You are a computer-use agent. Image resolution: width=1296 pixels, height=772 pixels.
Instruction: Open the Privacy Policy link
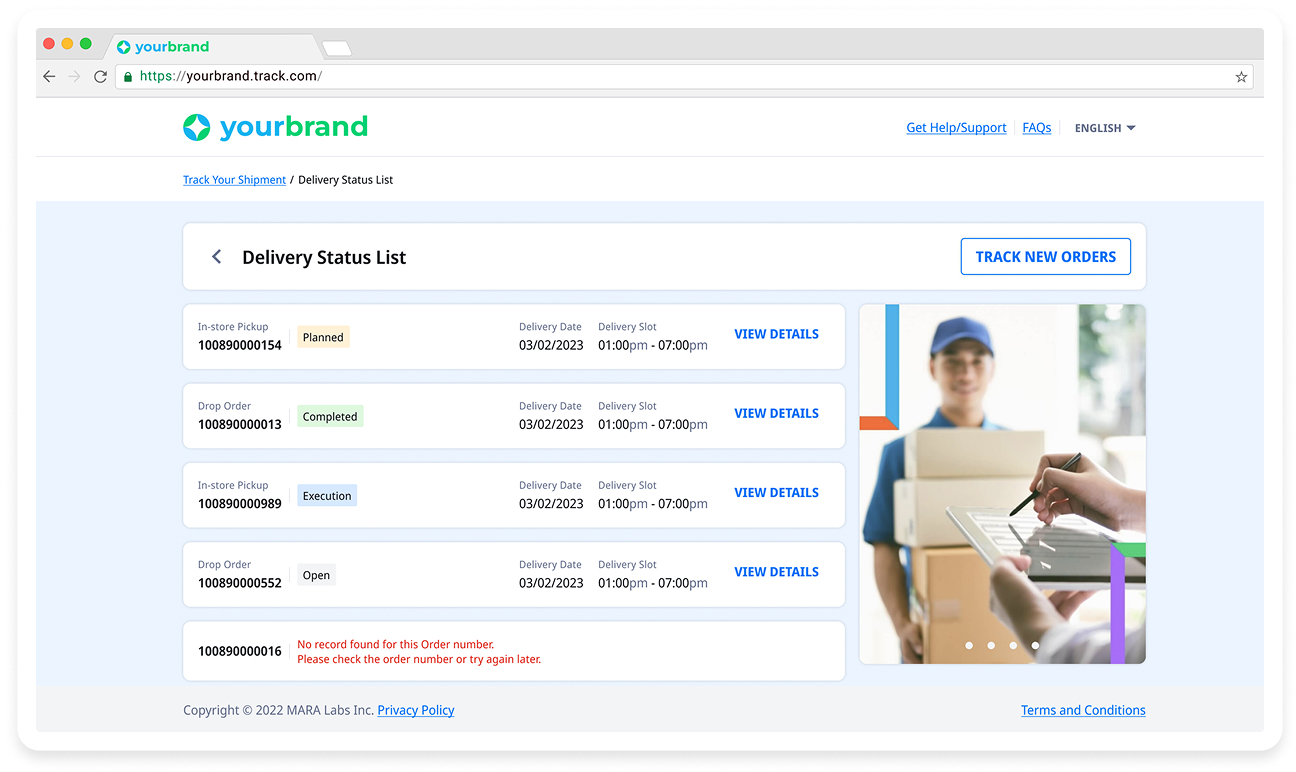(x=416, y=710)
